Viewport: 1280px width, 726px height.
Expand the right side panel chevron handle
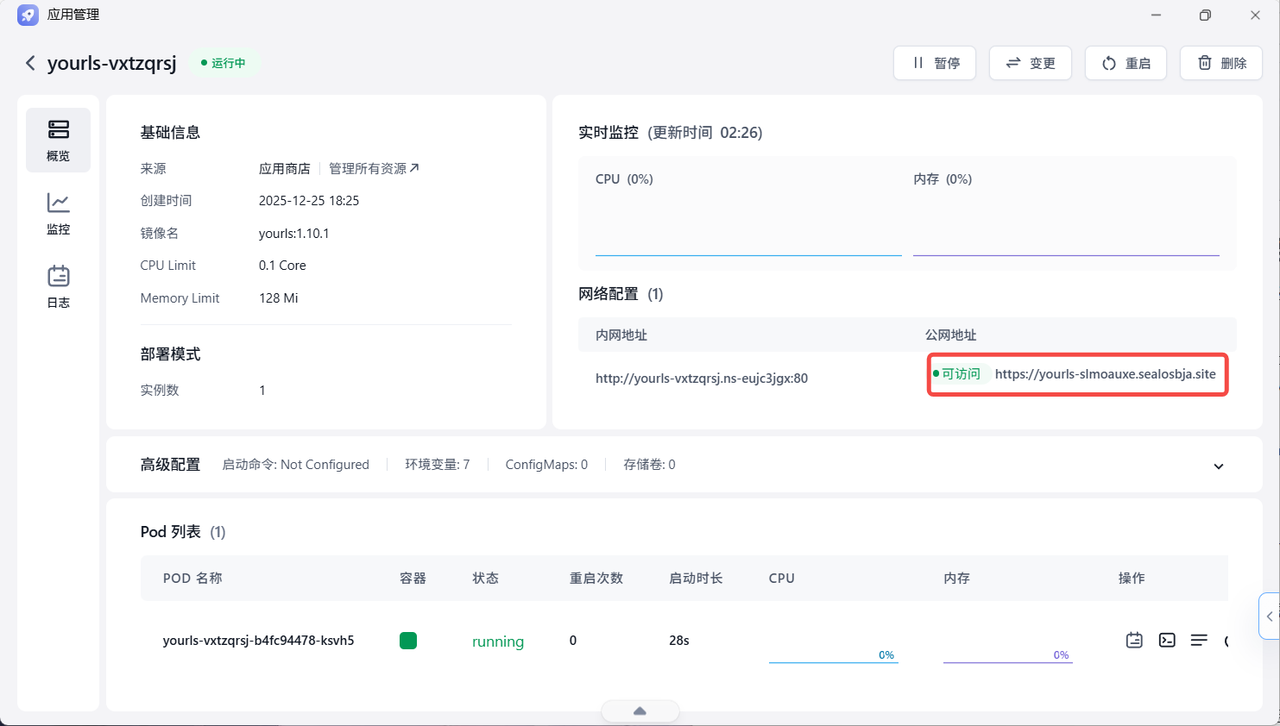click(x=1270, y=616)
